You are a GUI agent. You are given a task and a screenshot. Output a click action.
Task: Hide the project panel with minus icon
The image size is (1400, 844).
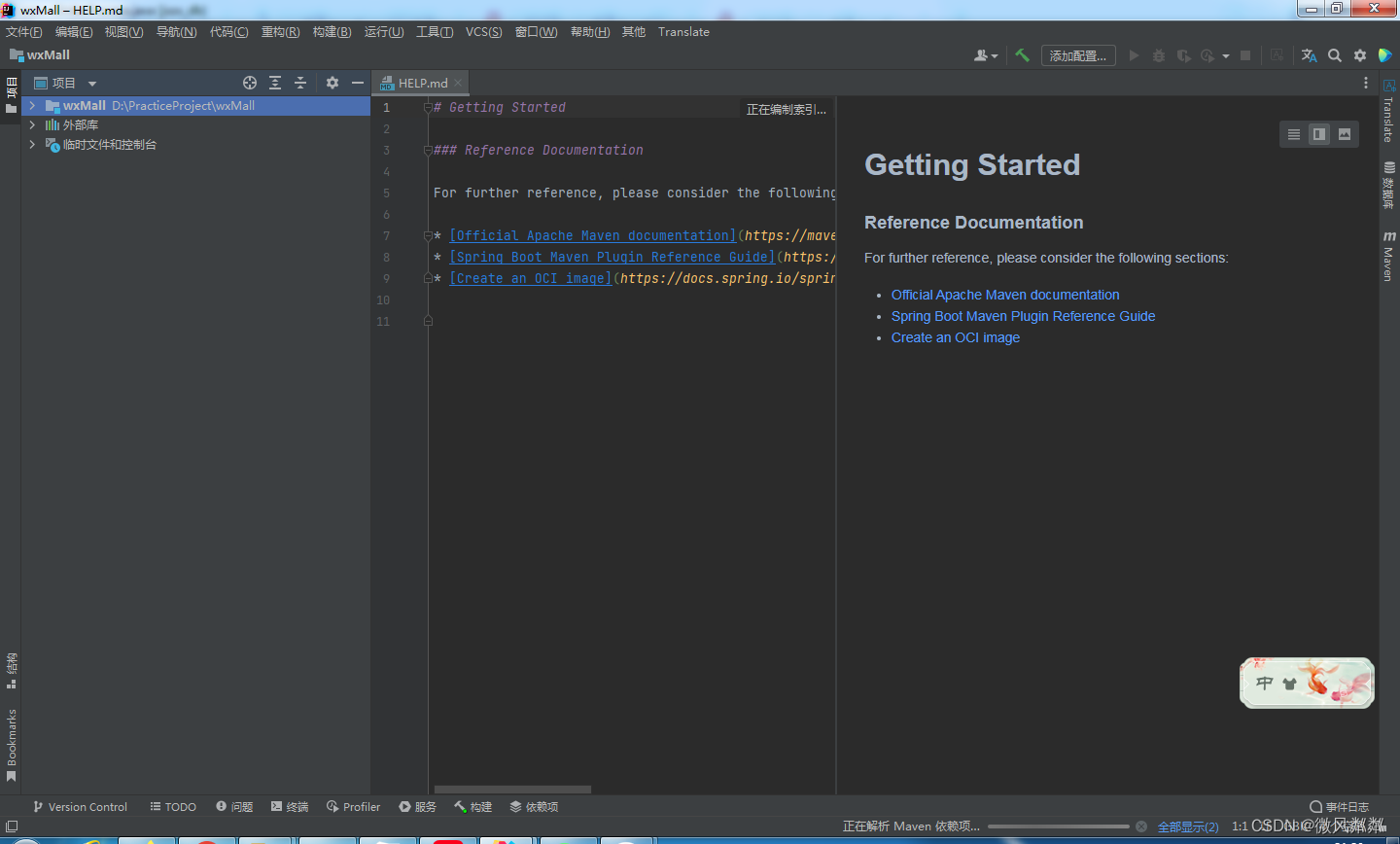[358, 83]
